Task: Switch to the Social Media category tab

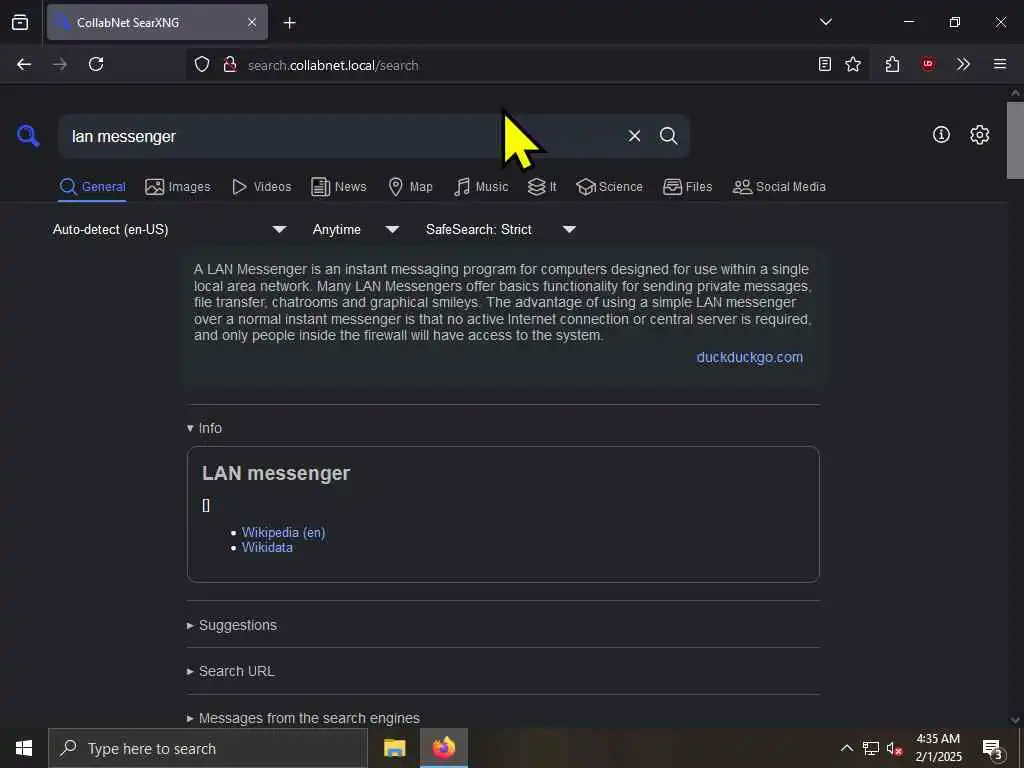Action: [x=779, y=187]
